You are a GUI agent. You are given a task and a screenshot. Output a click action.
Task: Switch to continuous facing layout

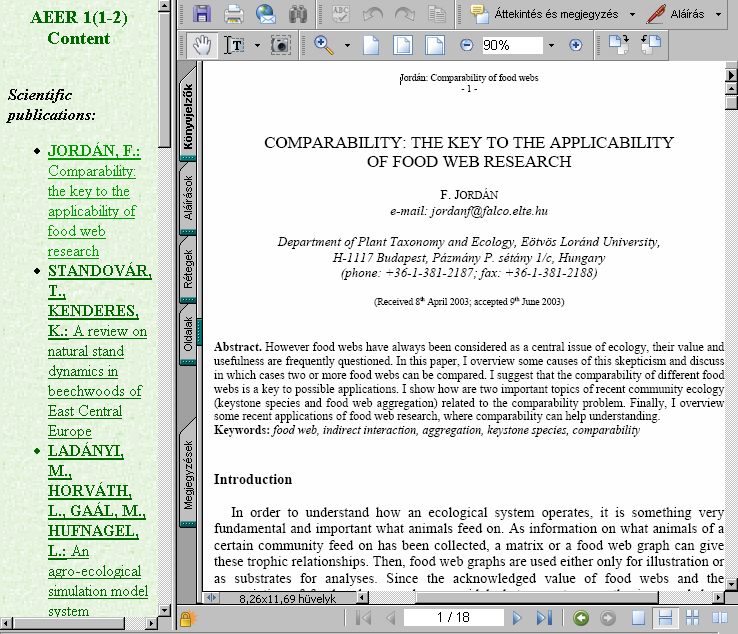coord(692,617)
